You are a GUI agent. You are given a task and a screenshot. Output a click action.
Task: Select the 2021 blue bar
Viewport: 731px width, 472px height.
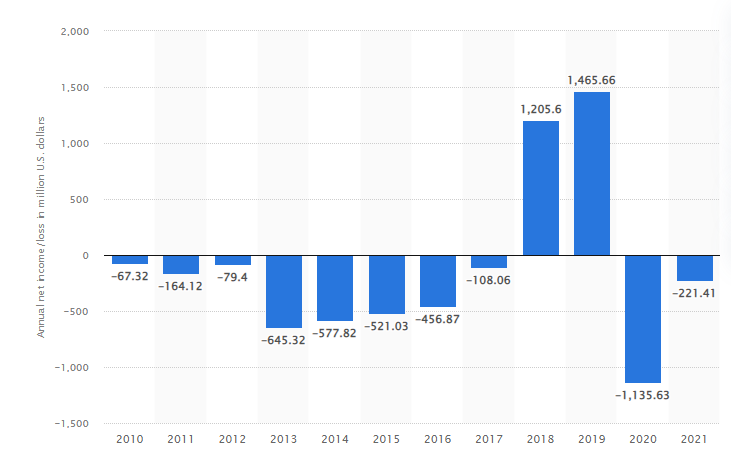694,268
